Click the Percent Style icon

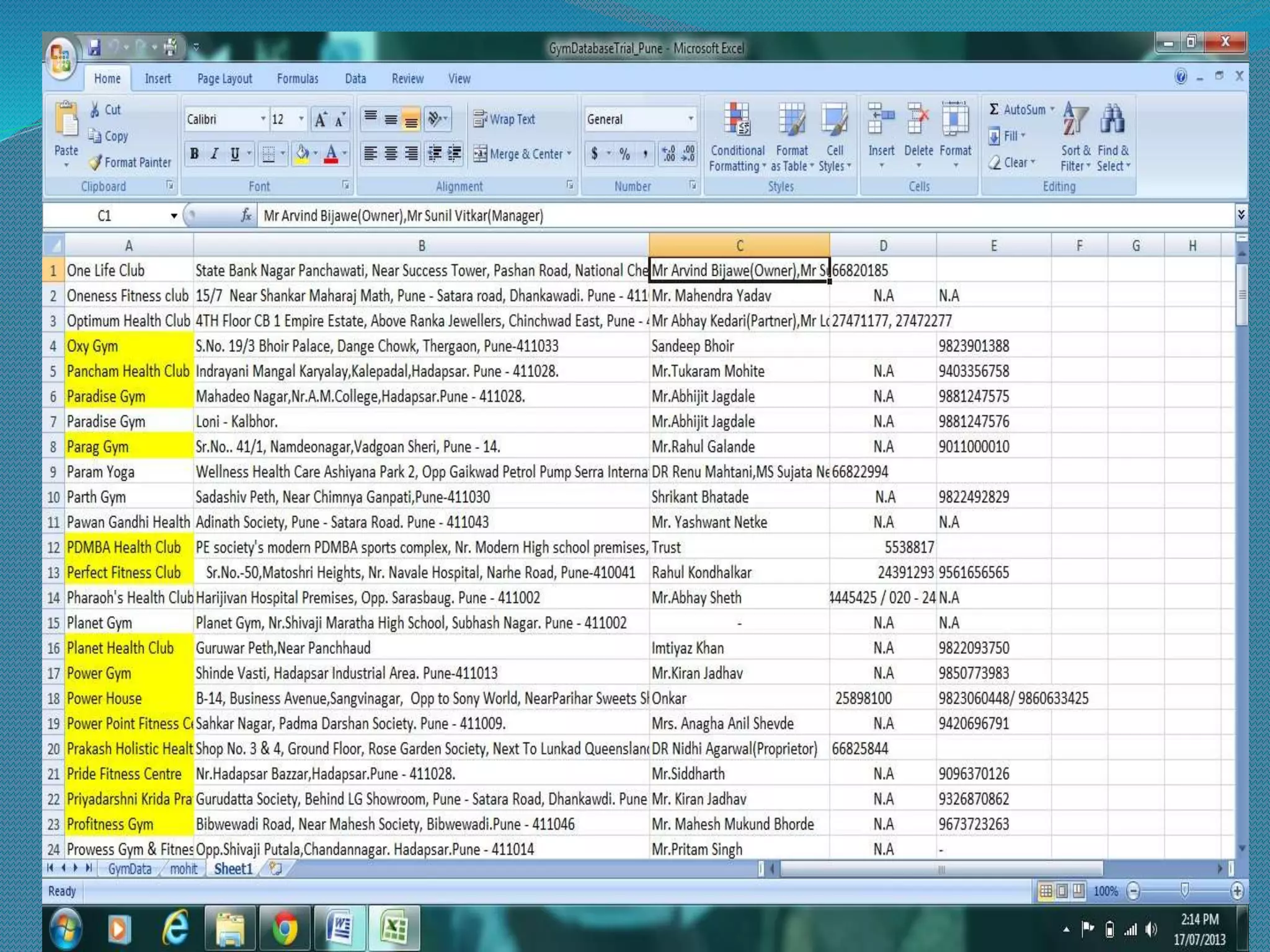[x=624, y=154]
